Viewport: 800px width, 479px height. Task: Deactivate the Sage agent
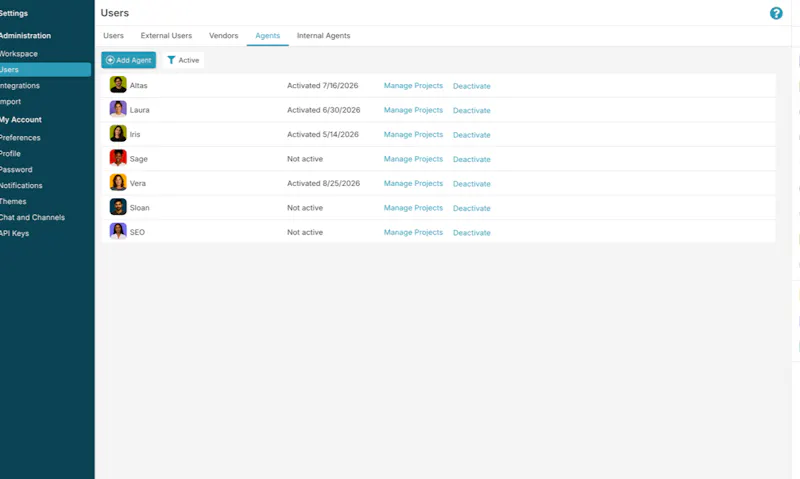[471, 160]
